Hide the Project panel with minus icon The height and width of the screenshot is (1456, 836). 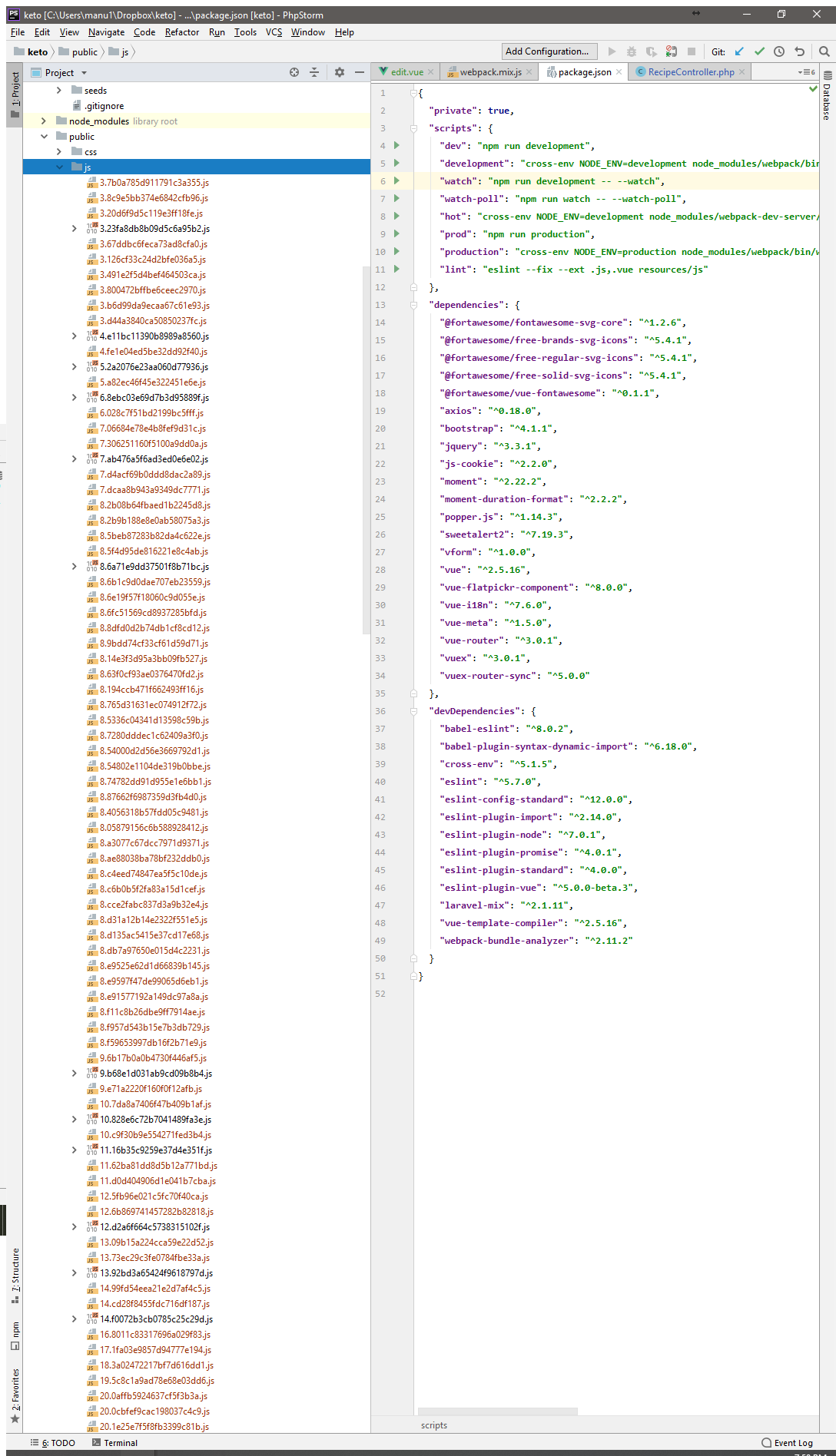pyautogui.click(x=360, y=72)
